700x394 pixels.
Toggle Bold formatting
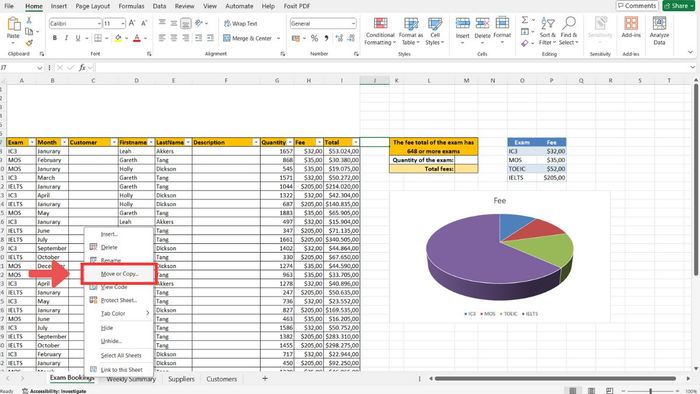click(x=55, y=38)
